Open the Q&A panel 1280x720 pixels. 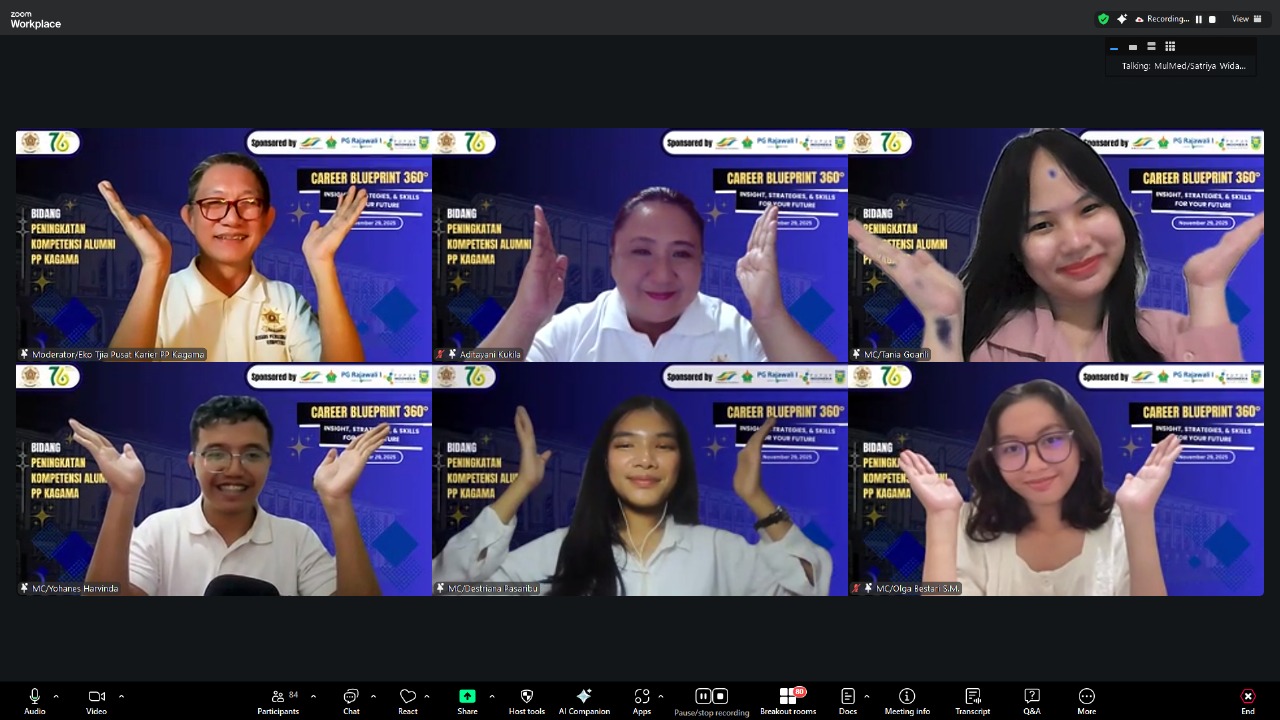point(1031,701)
